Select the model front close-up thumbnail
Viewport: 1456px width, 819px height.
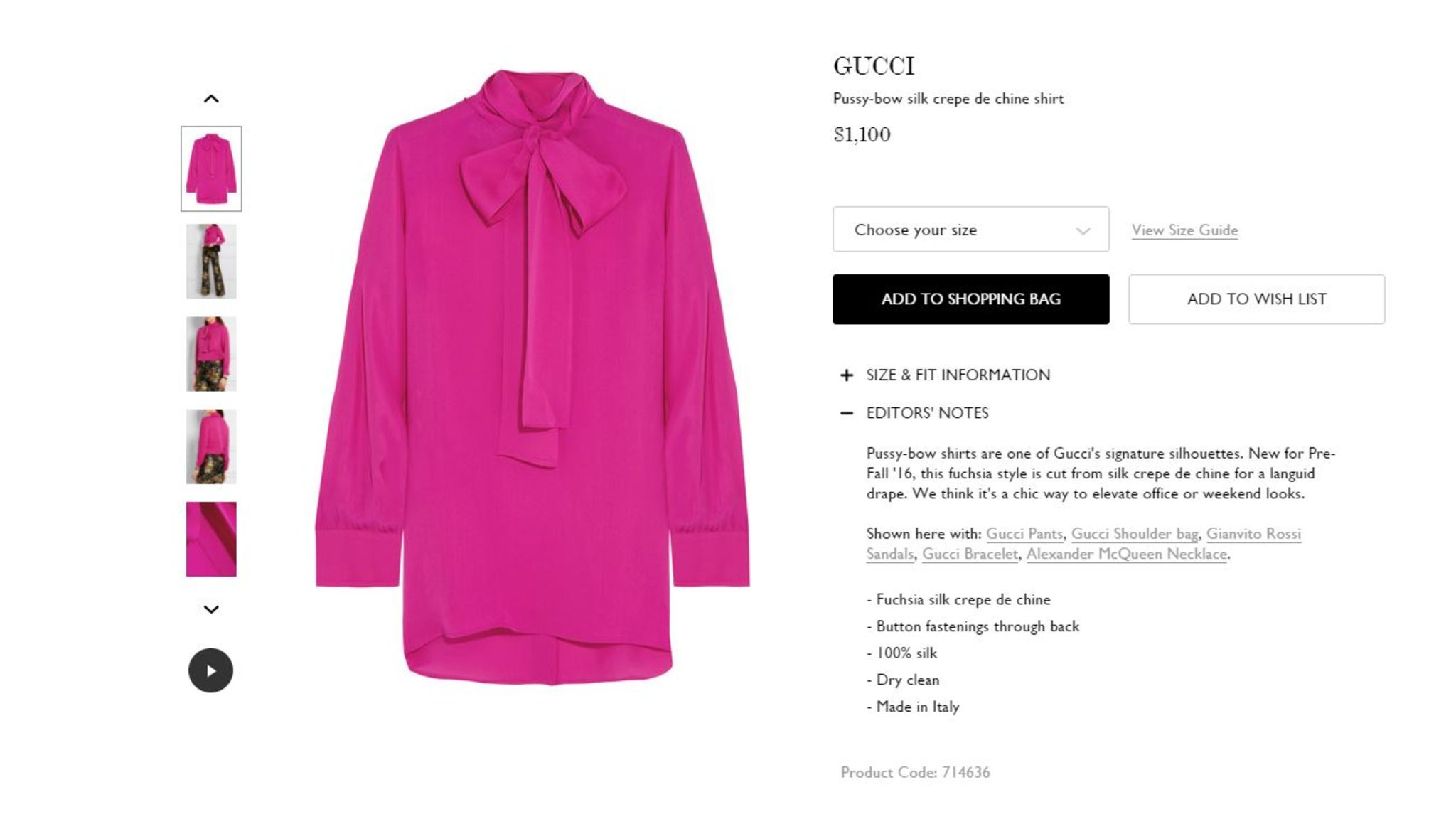click(x=211, y=354)
